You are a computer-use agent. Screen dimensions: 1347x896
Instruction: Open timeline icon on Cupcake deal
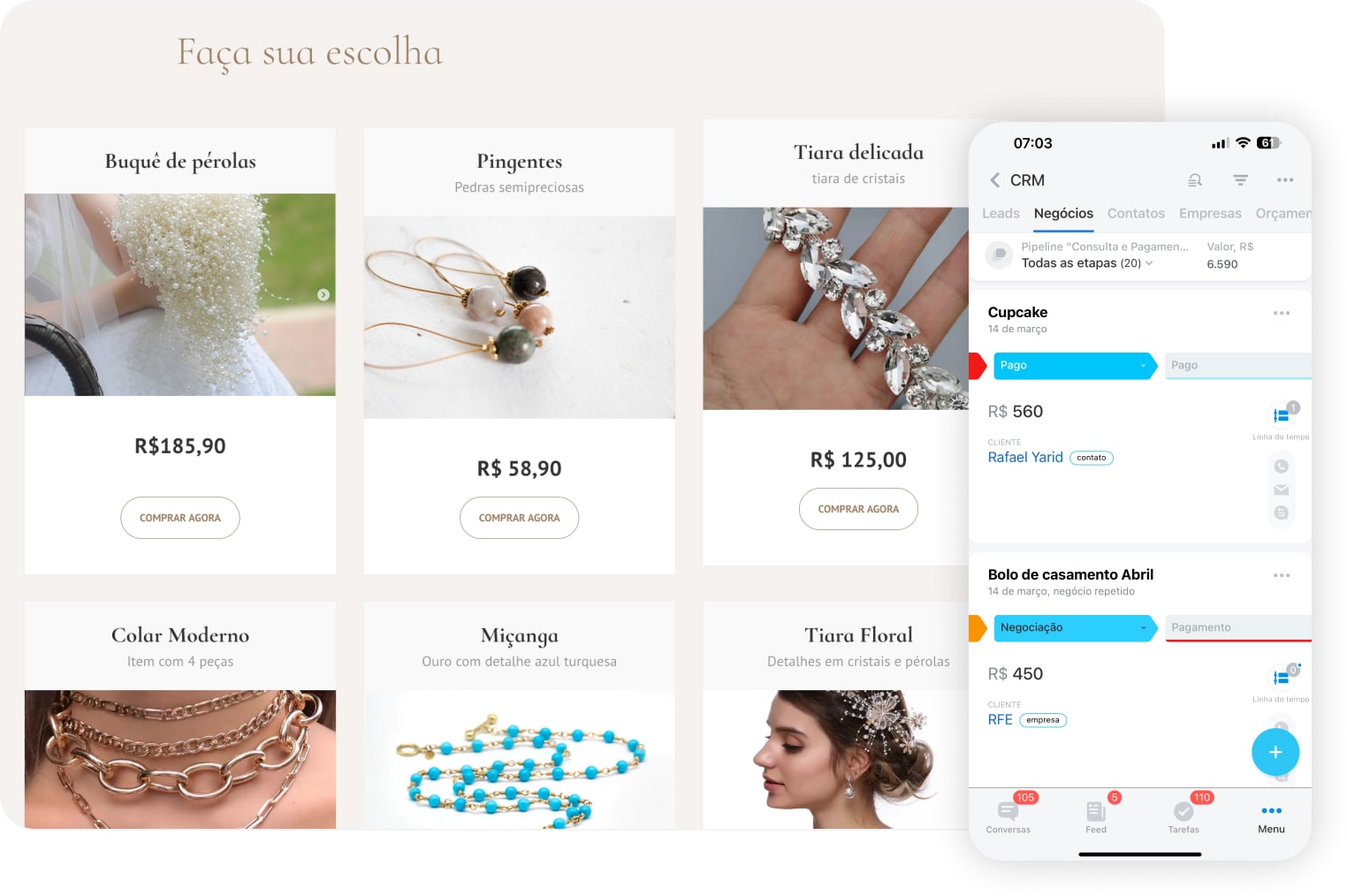1282,414
